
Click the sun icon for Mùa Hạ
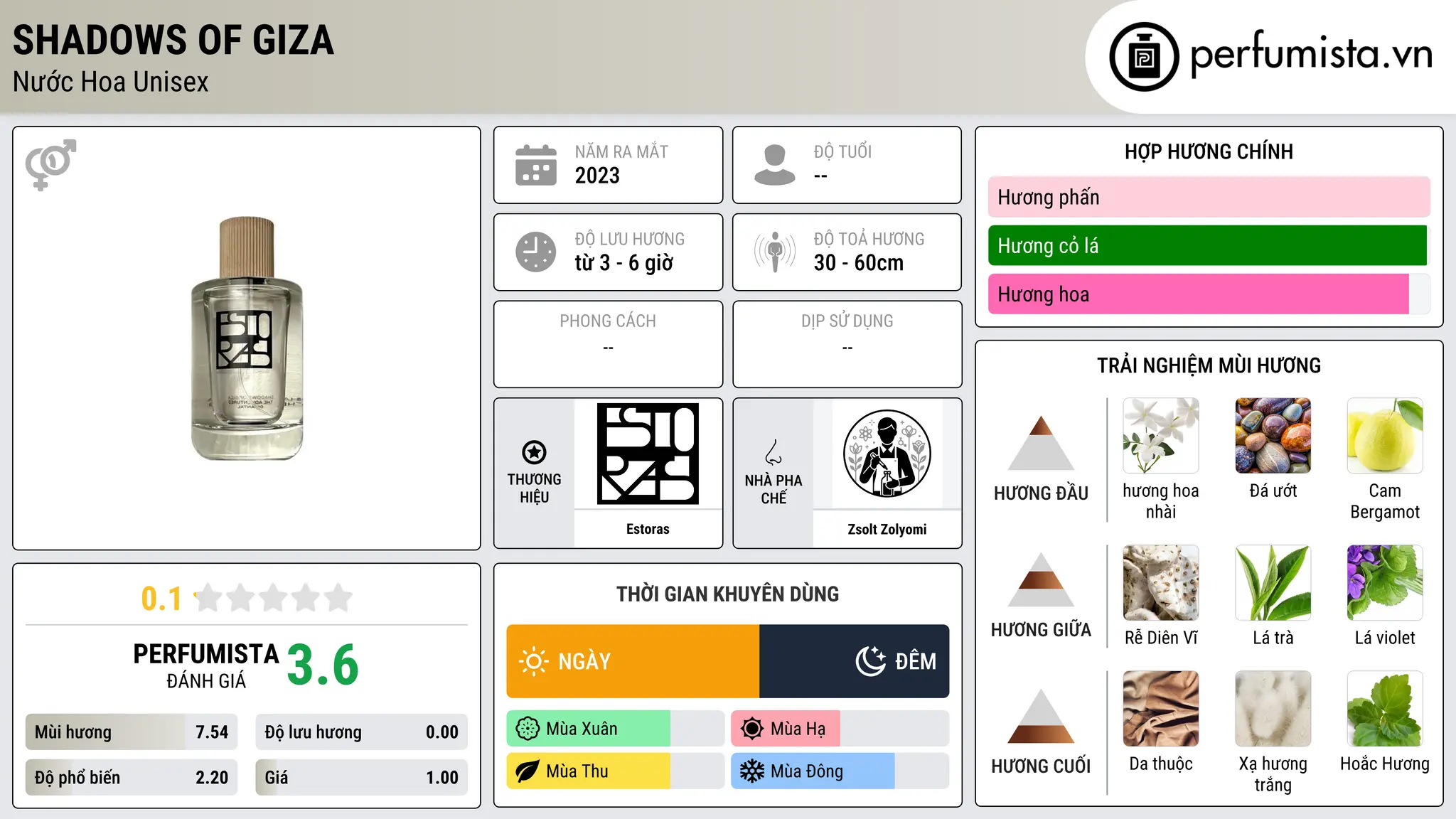pyautogui.click(x=752, y=729)
